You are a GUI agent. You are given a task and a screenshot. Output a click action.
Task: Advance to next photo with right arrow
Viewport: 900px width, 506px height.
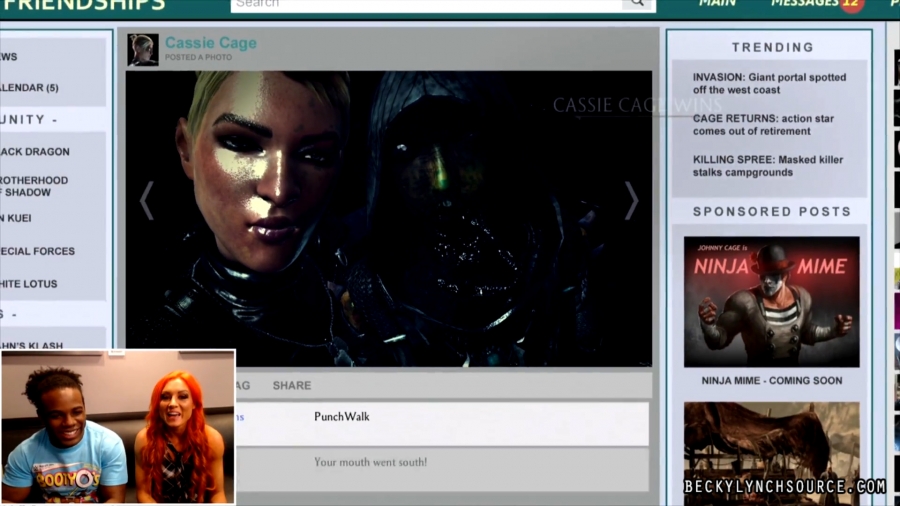(631, 201)
